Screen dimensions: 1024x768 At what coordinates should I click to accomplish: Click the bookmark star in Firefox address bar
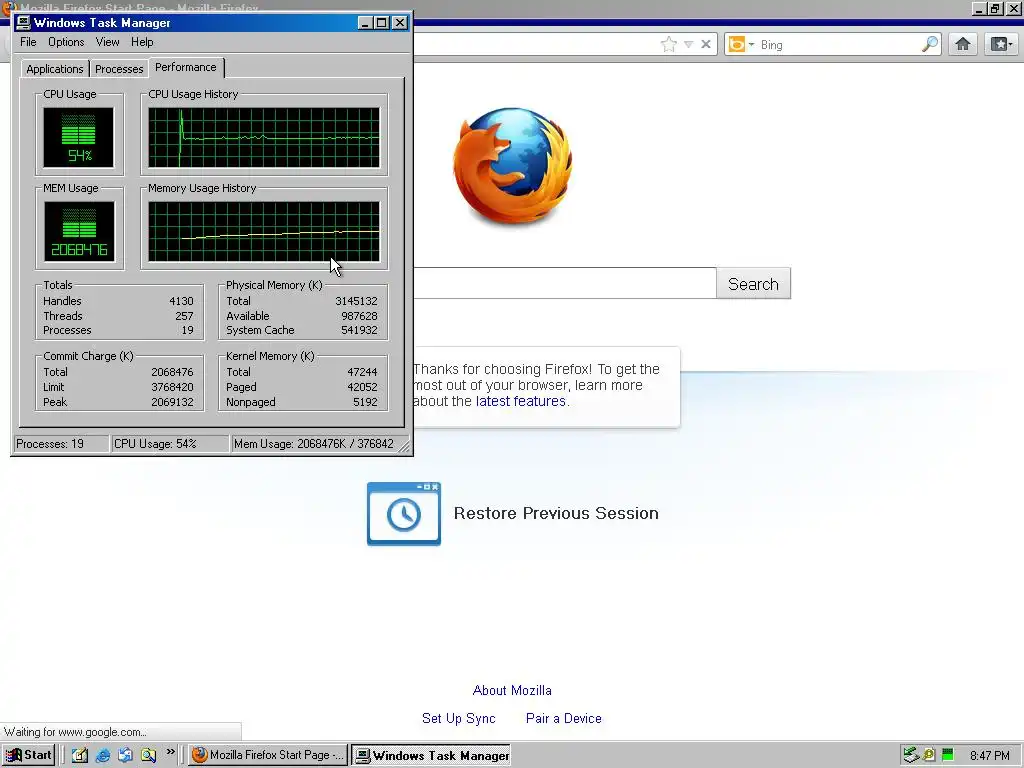tap(669, 44)
